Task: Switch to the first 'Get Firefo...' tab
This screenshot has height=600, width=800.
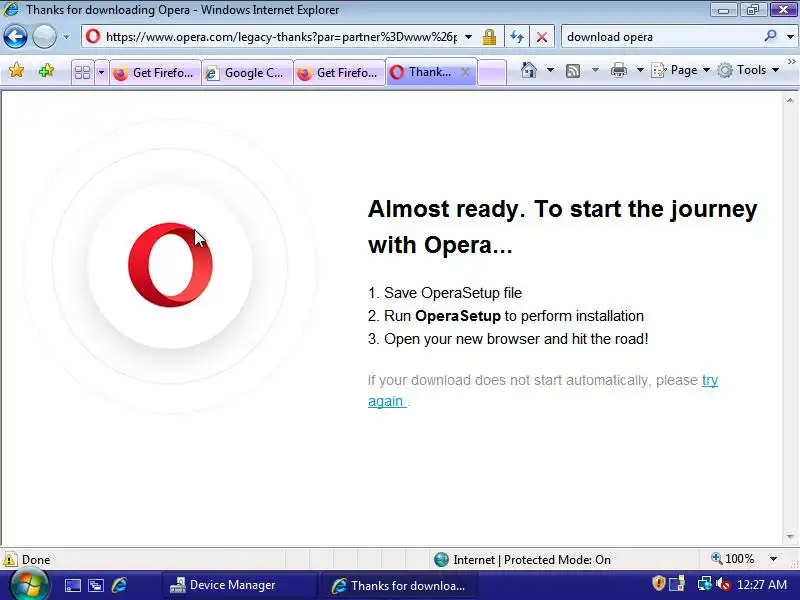Action: pos(155,72)
